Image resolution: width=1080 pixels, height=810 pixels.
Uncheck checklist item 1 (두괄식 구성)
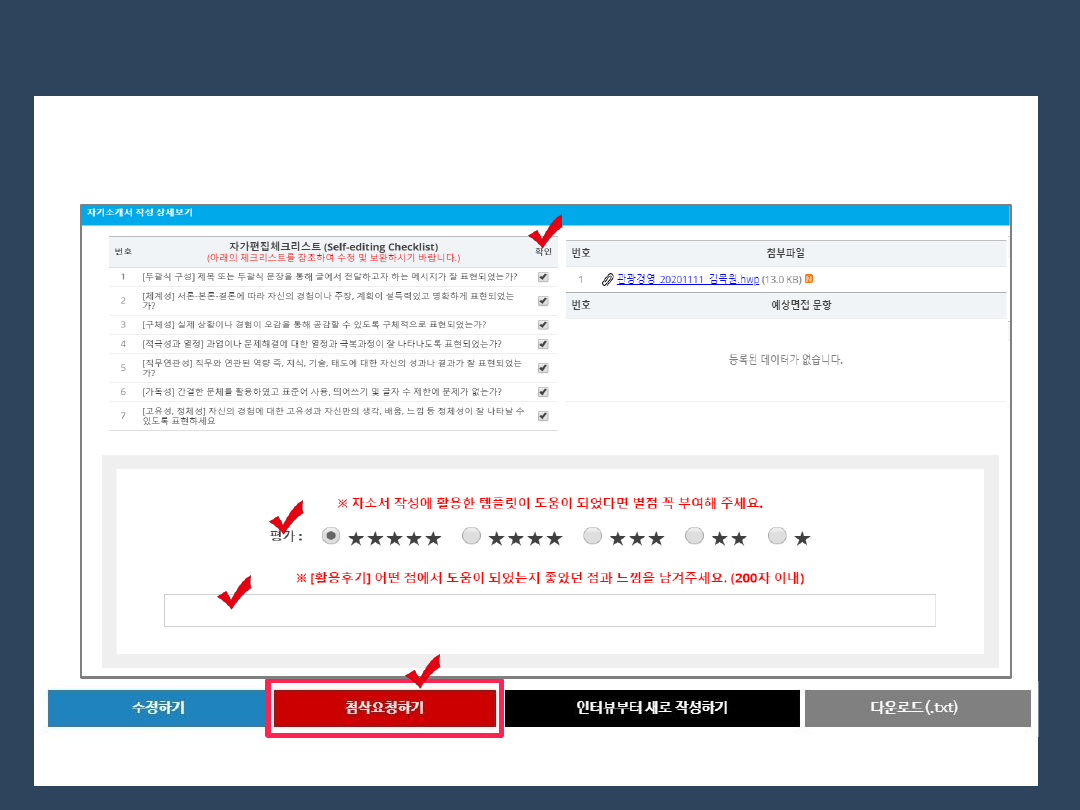(543, 277)
